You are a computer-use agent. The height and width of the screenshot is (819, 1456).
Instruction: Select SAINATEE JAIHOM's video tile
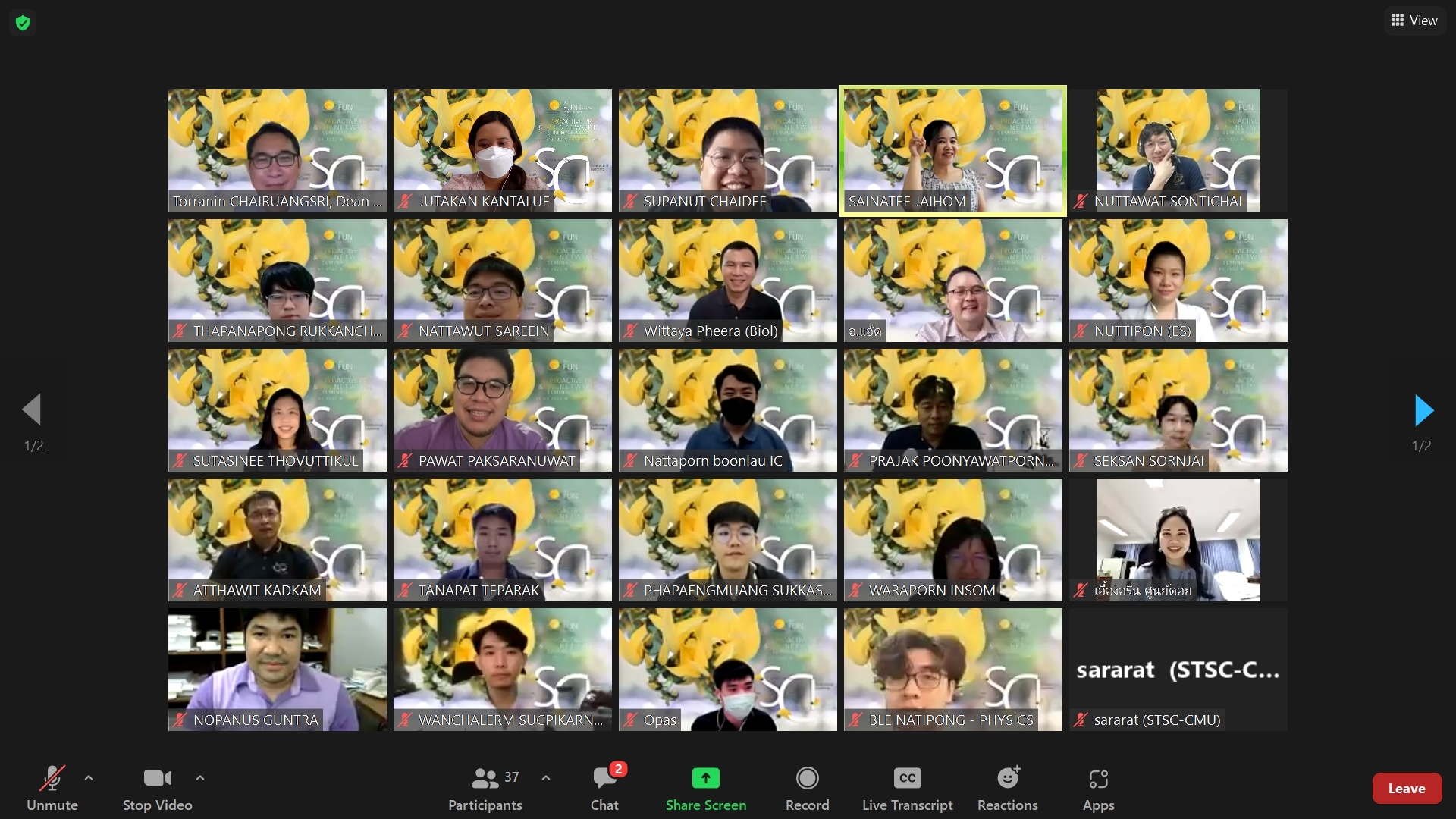click(952, 150)
